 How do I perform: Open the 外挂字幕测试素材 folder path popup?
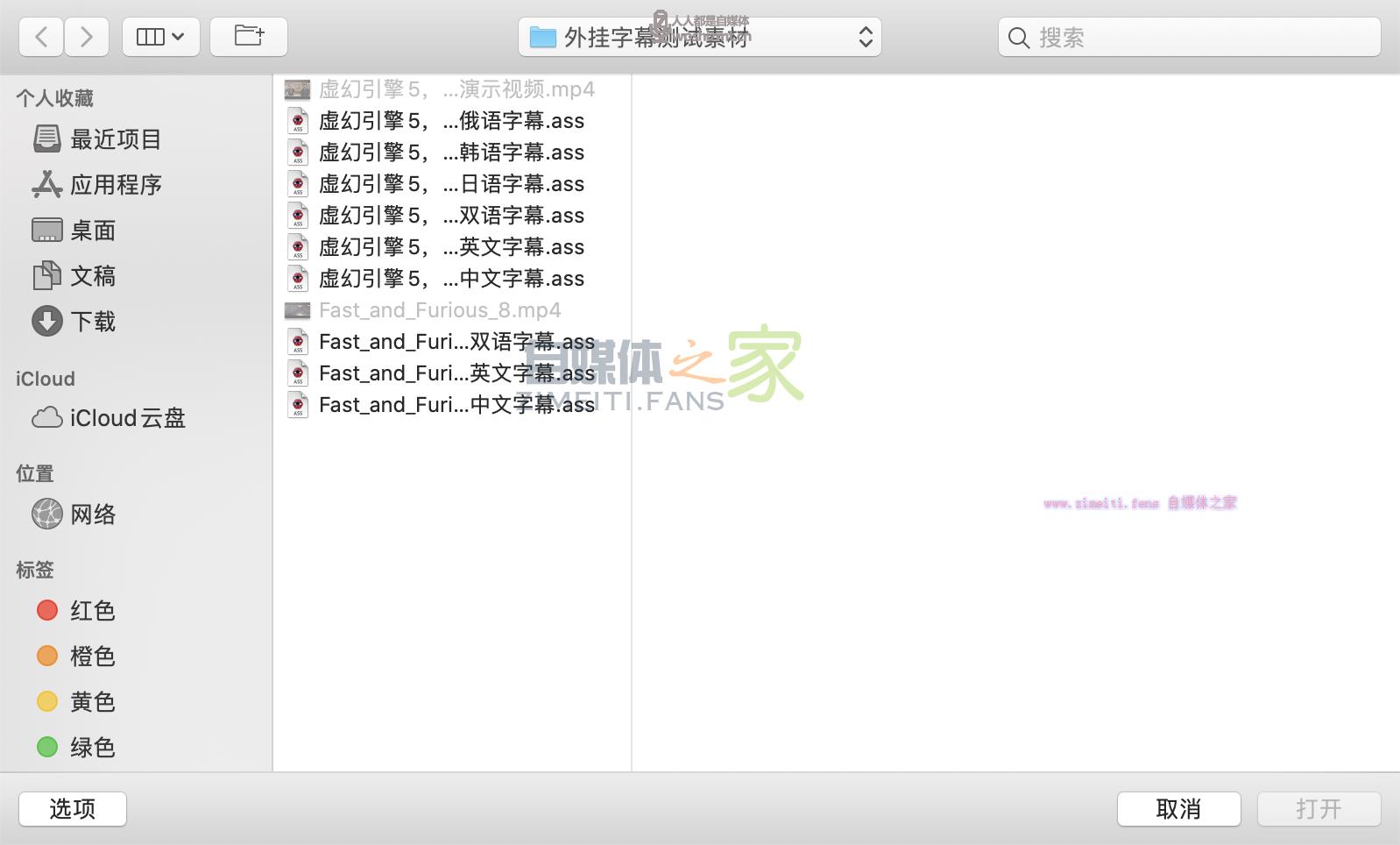(700, 37)
